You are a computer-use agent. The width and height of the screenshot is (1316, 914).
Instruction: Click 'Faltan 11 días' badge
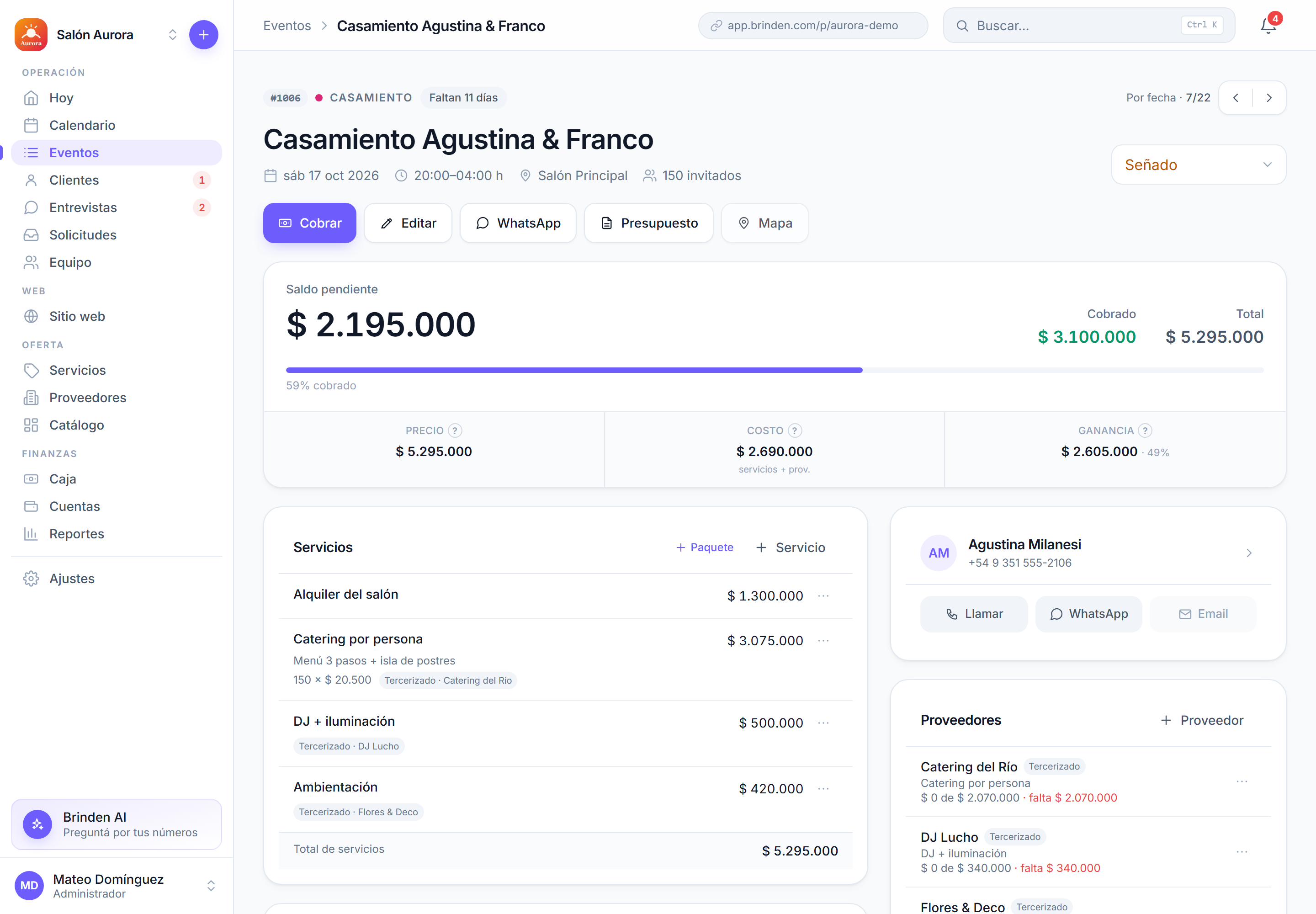click(x=463, y=98)
